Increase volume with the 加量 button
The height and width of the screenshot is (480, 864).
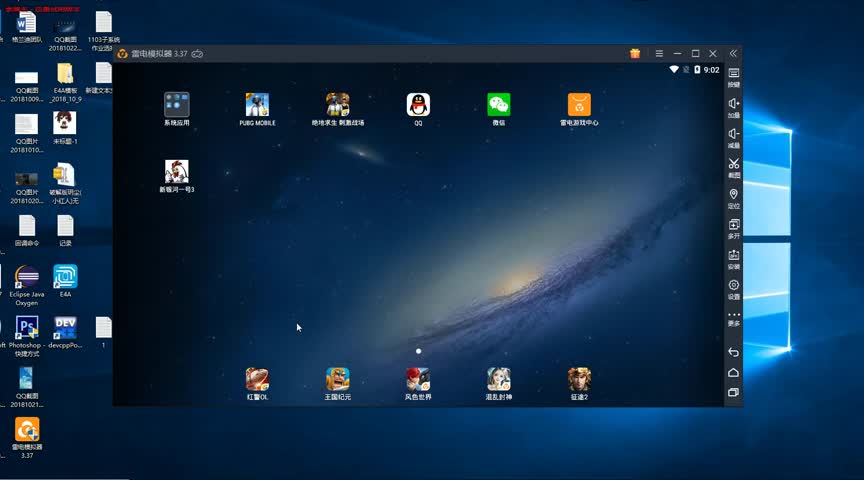[733, 104]
